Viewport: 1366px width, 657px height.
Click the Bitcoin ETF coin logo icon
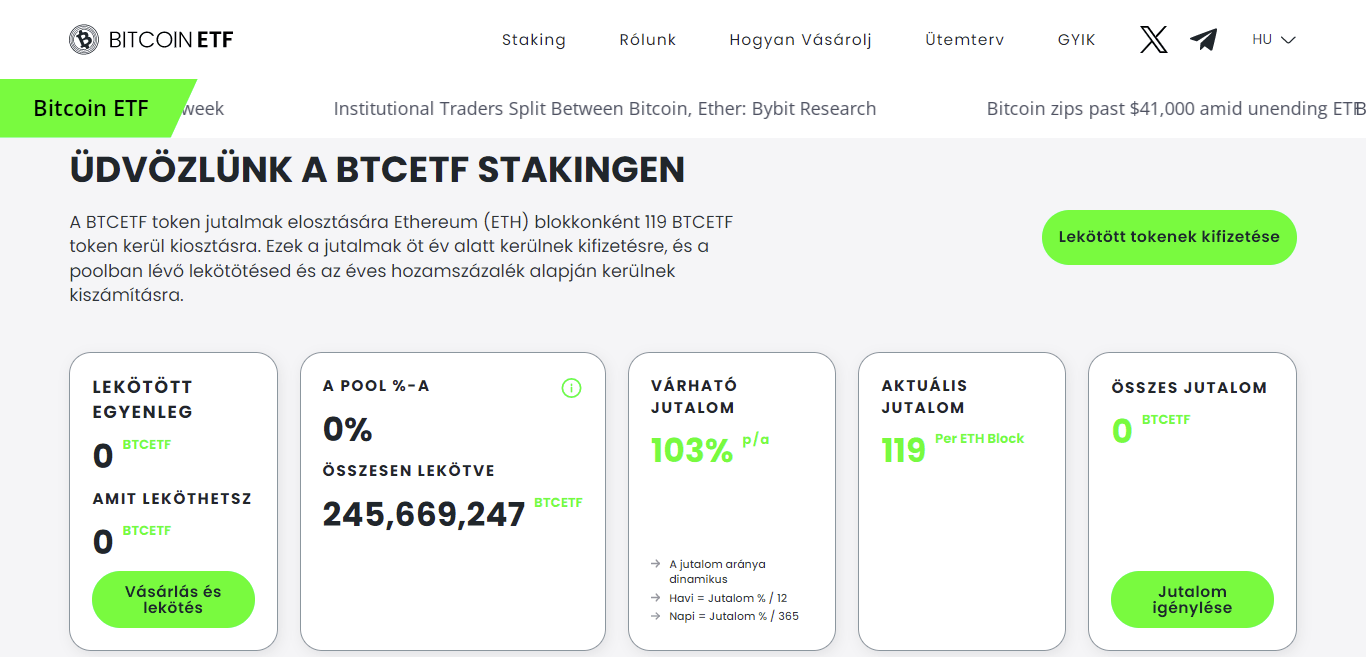point(84,40)
